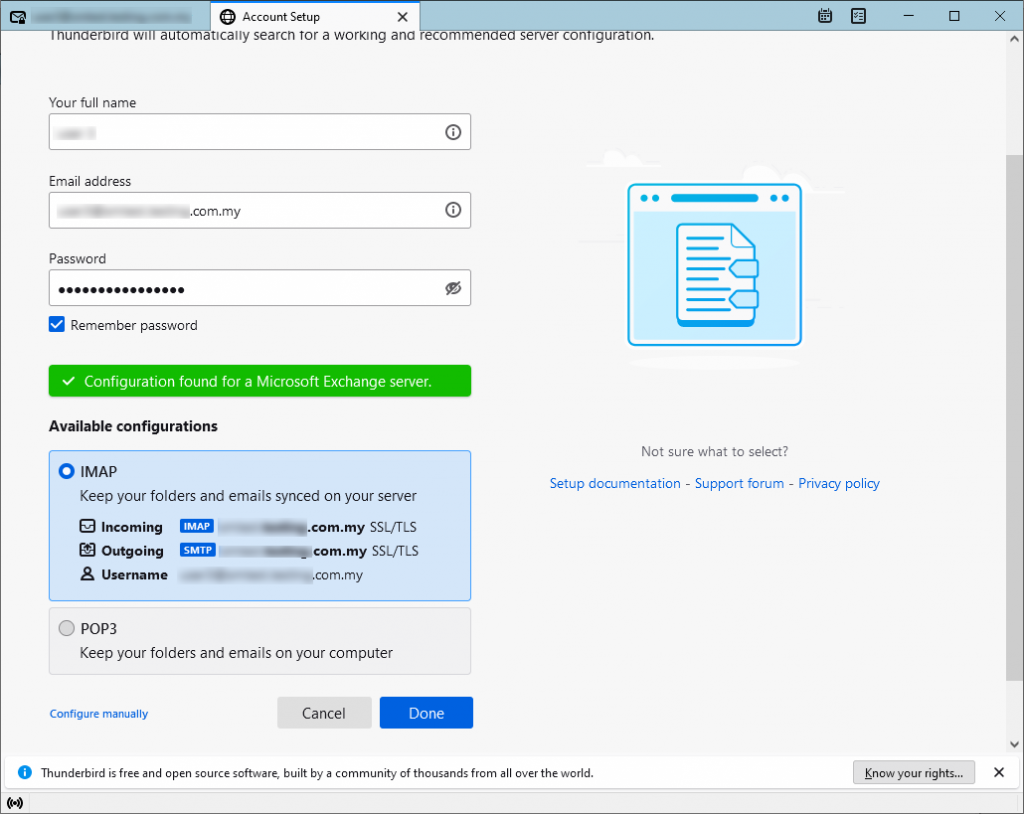Show info for full name field

(453, 132)
